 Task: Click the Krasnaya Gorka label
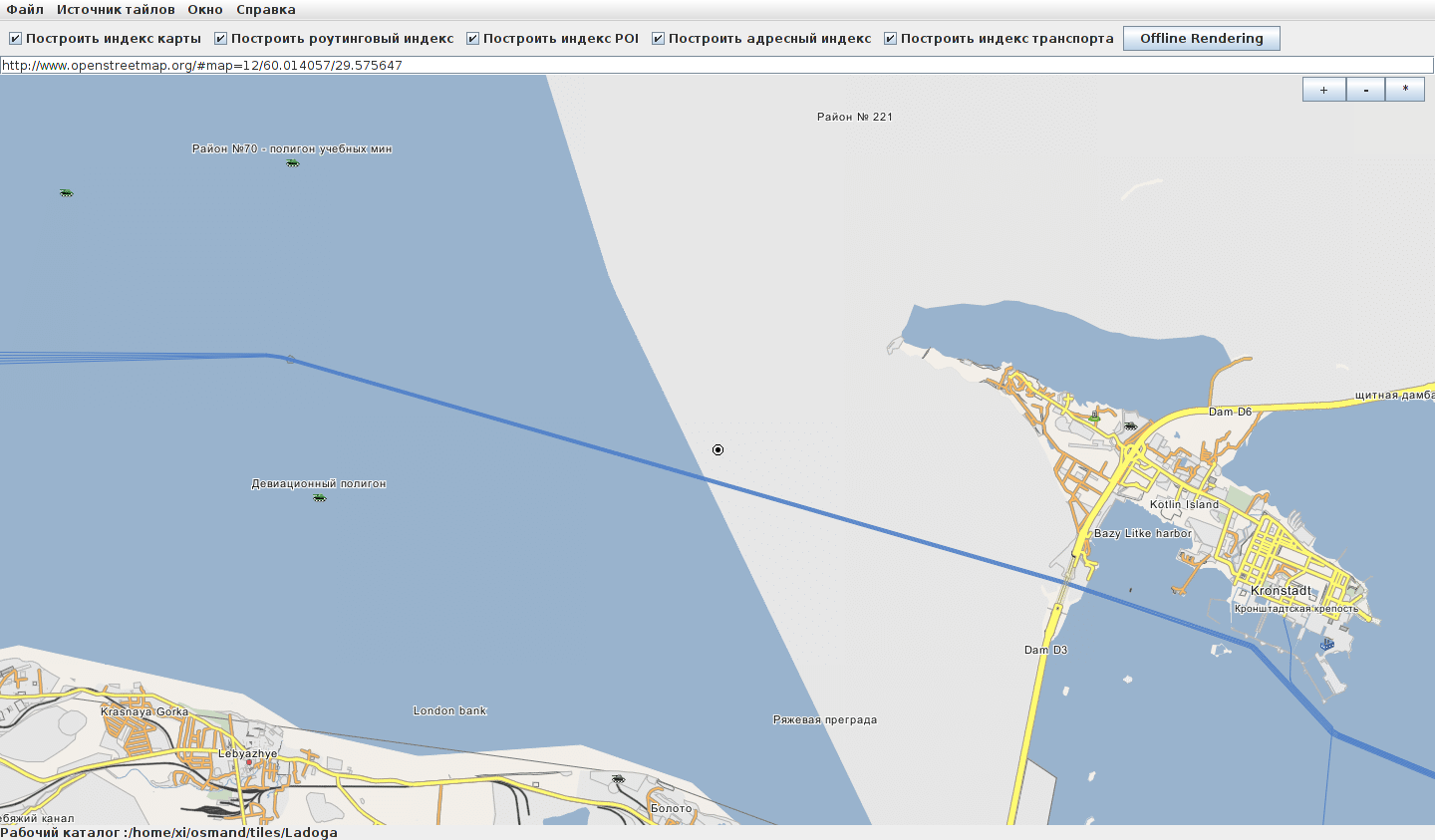144,711
